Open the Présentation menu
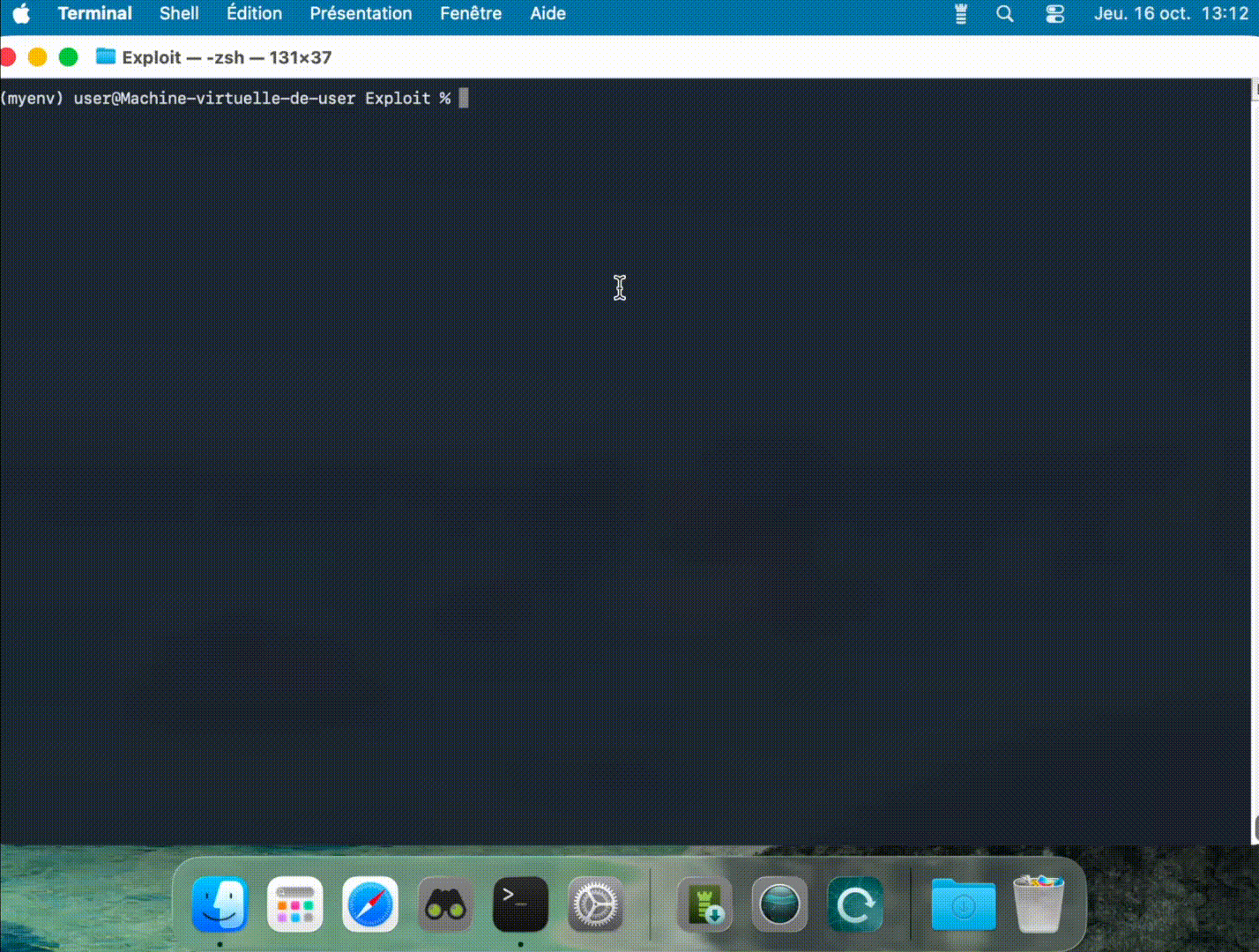The height and width of the screenshot is (952, 1259). tap(361, 14)
